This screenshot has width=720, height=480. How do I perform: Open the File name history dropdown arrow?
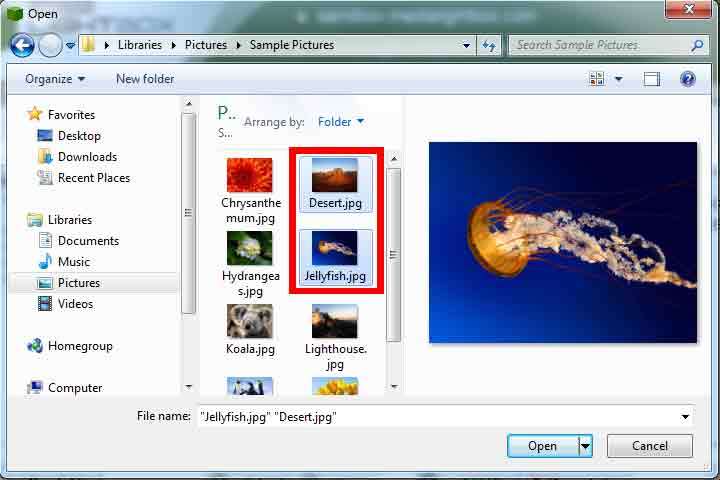point(685,417)
